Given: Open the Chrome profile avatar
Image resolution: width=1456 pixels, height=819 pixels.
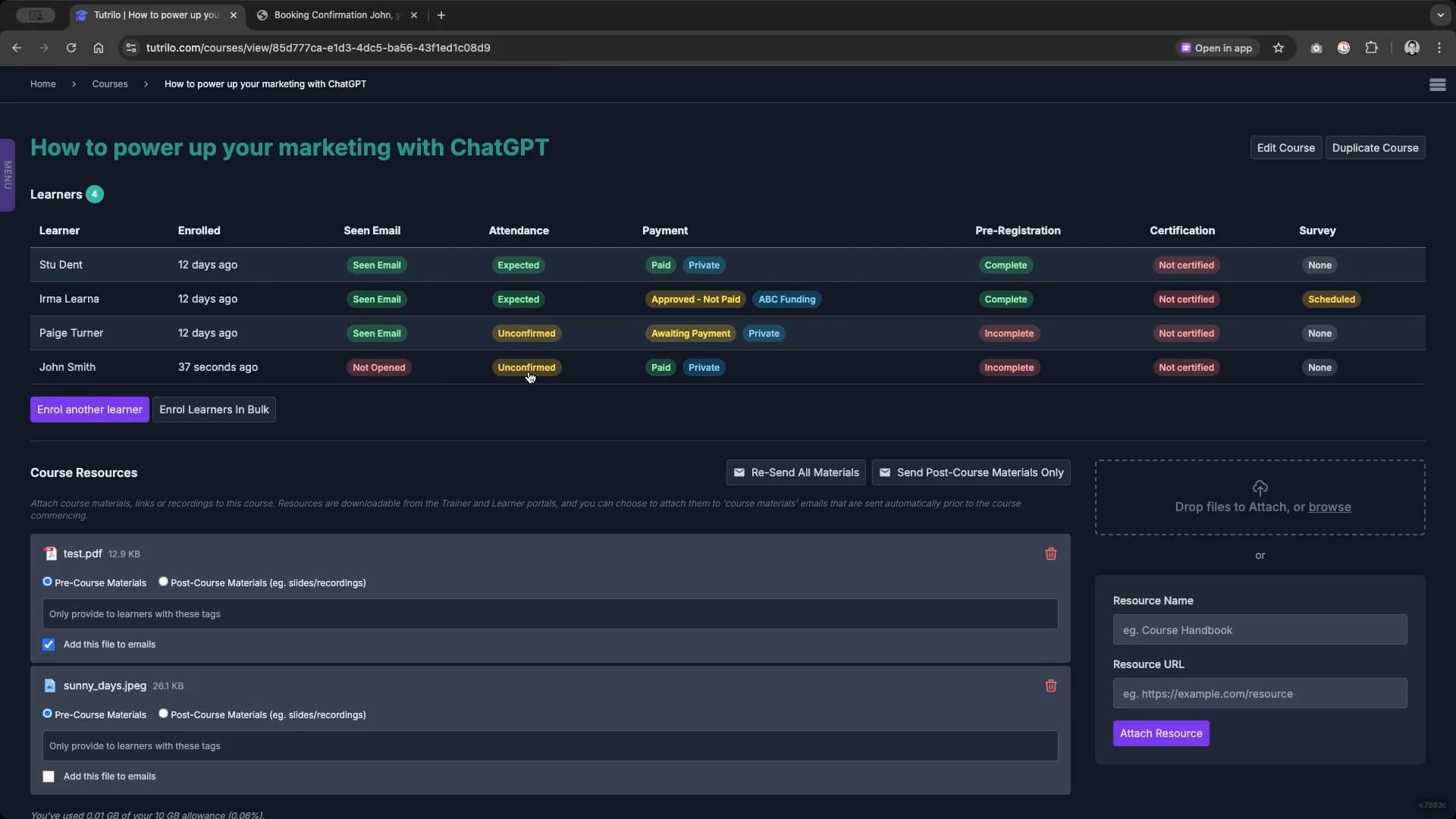Looking at the screenshot, I should pyautogui.click(x=1411, y=48).
